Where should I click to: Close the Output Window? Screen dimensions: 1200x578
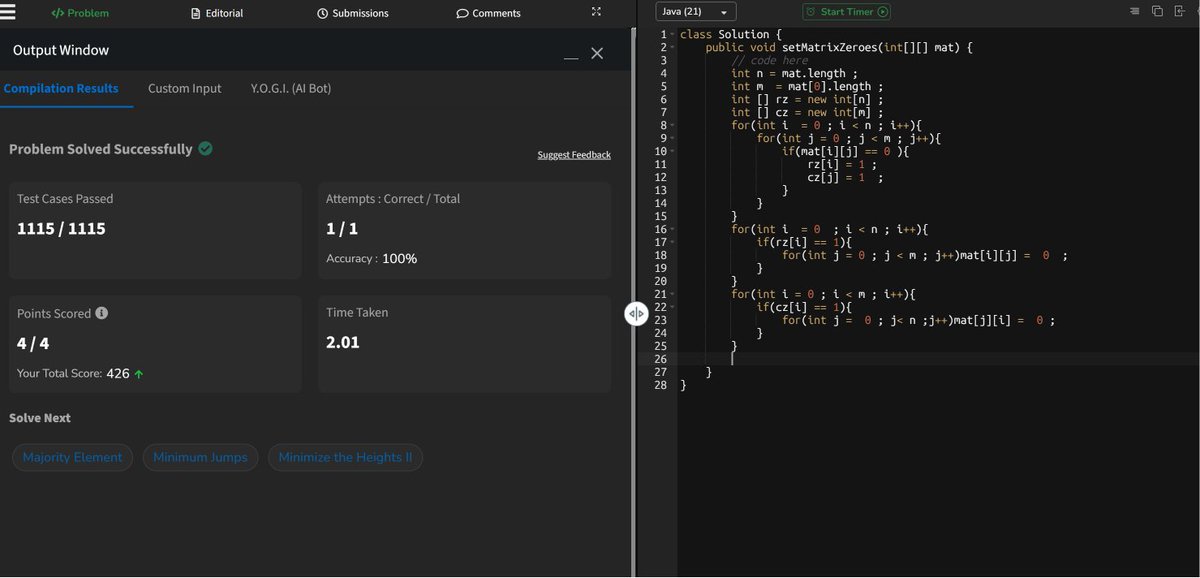597,53
